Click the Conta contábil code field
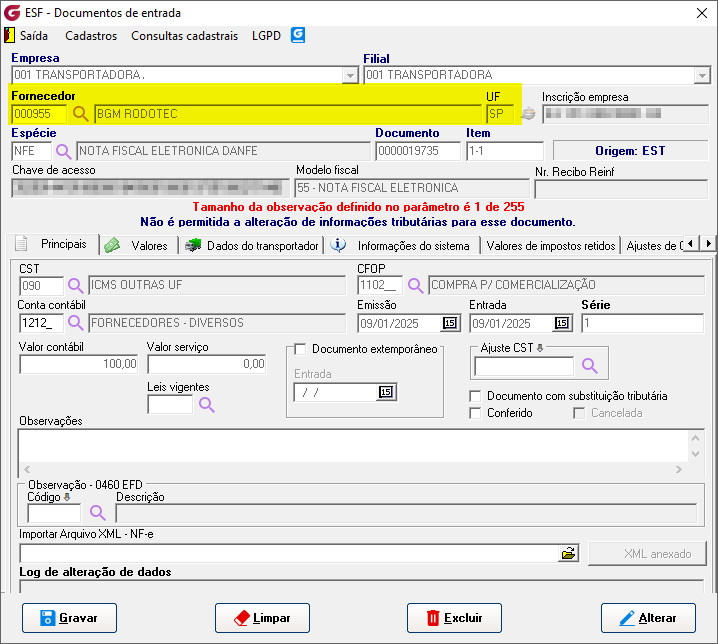Viewport: 718px width, 644px height. pyautogui.click(x=41, y=323)
